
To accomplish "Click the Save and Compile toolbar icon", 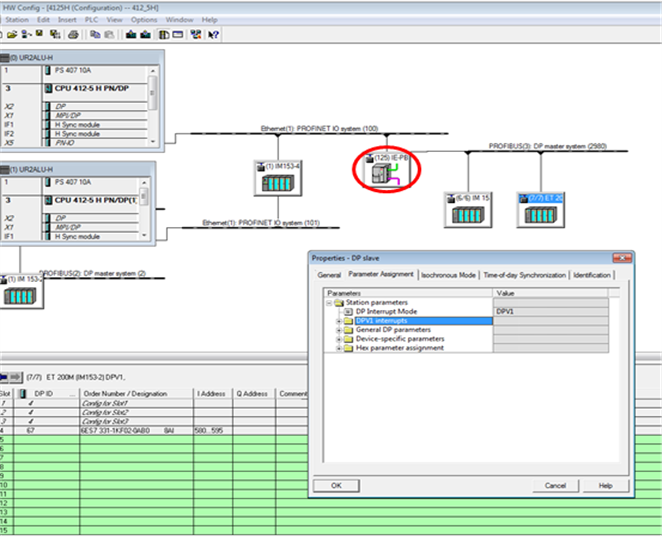I will coord(54,35).
